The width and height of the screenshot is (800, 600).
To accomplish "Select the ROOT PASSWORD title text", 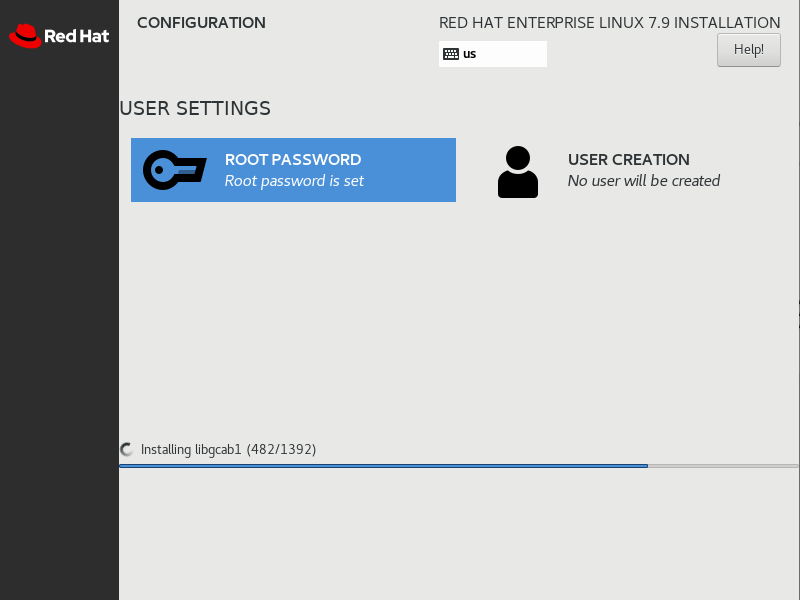I will [x=293, y=160].
